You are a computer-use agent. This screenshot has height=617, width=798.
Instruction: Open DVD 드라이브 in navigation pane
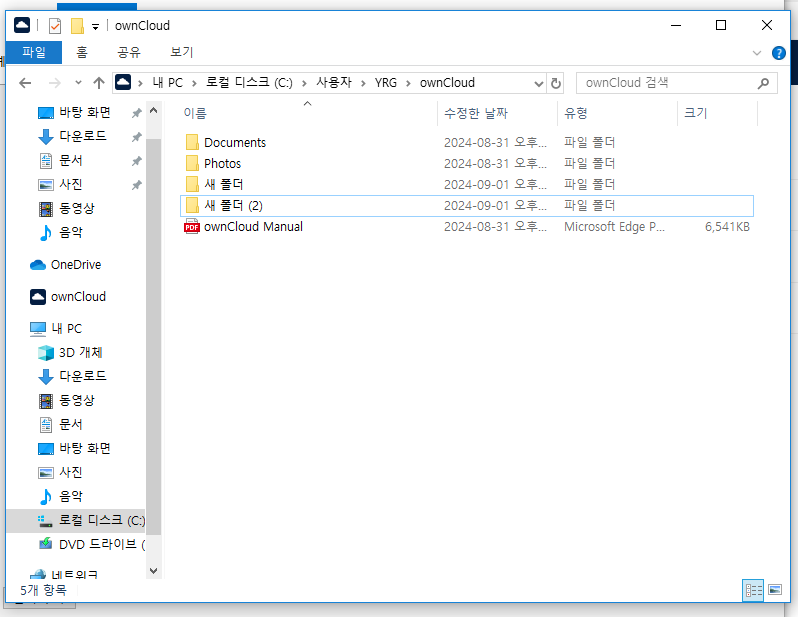pos(102,544)
